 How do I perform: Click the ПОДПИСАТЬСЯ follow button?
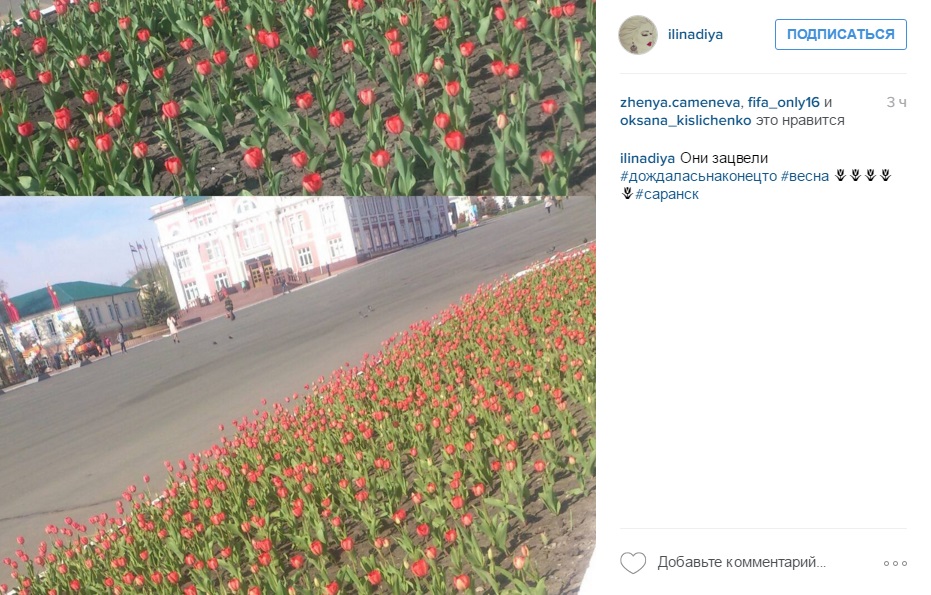coord(840,34)
